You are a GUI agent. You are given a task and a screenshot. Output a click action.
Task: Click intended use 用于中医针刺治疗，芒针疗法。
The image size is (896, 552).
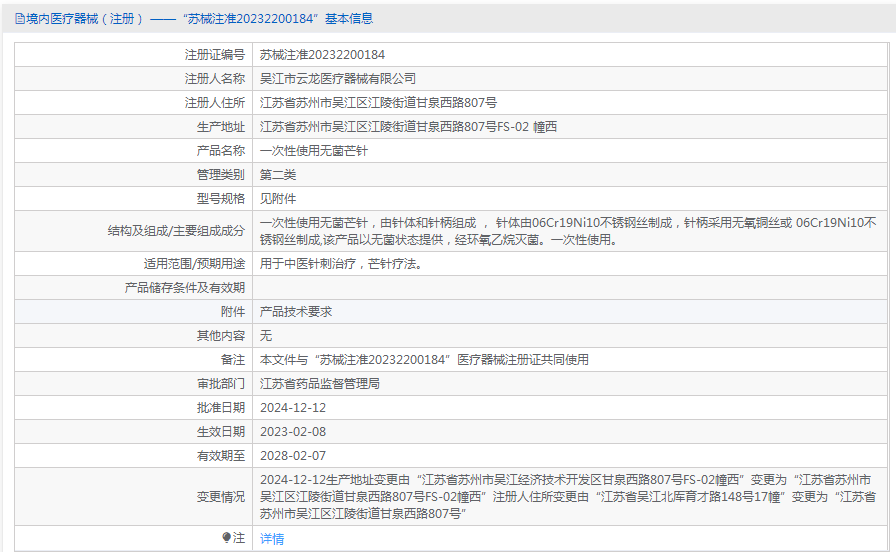coord(341,264)
